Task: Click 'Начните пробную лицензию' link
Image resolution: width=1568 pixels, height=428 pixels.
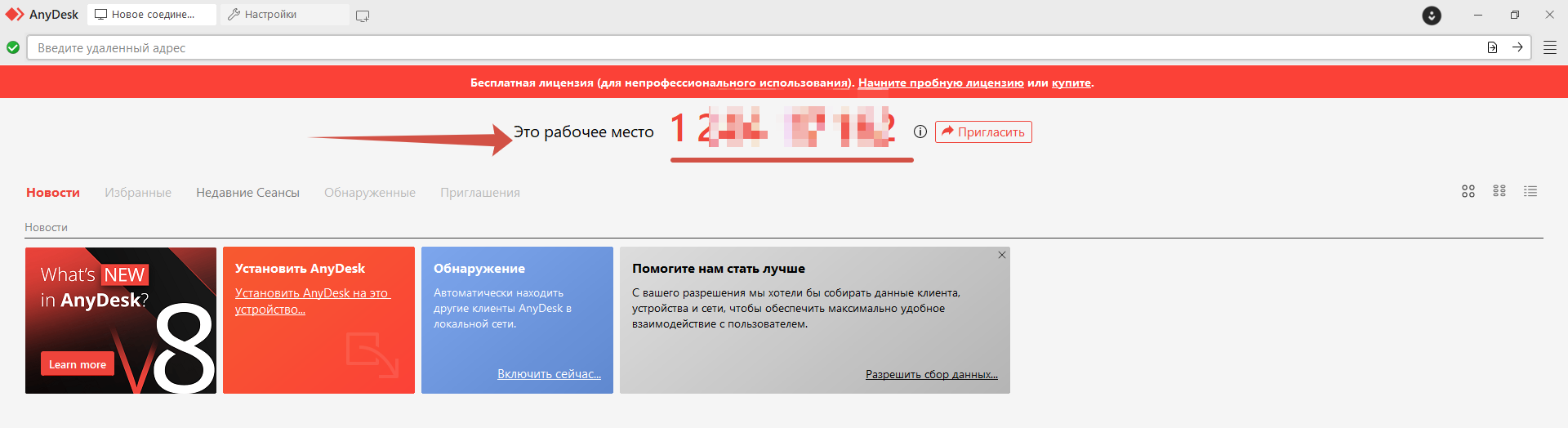Action: pos(941,82)
